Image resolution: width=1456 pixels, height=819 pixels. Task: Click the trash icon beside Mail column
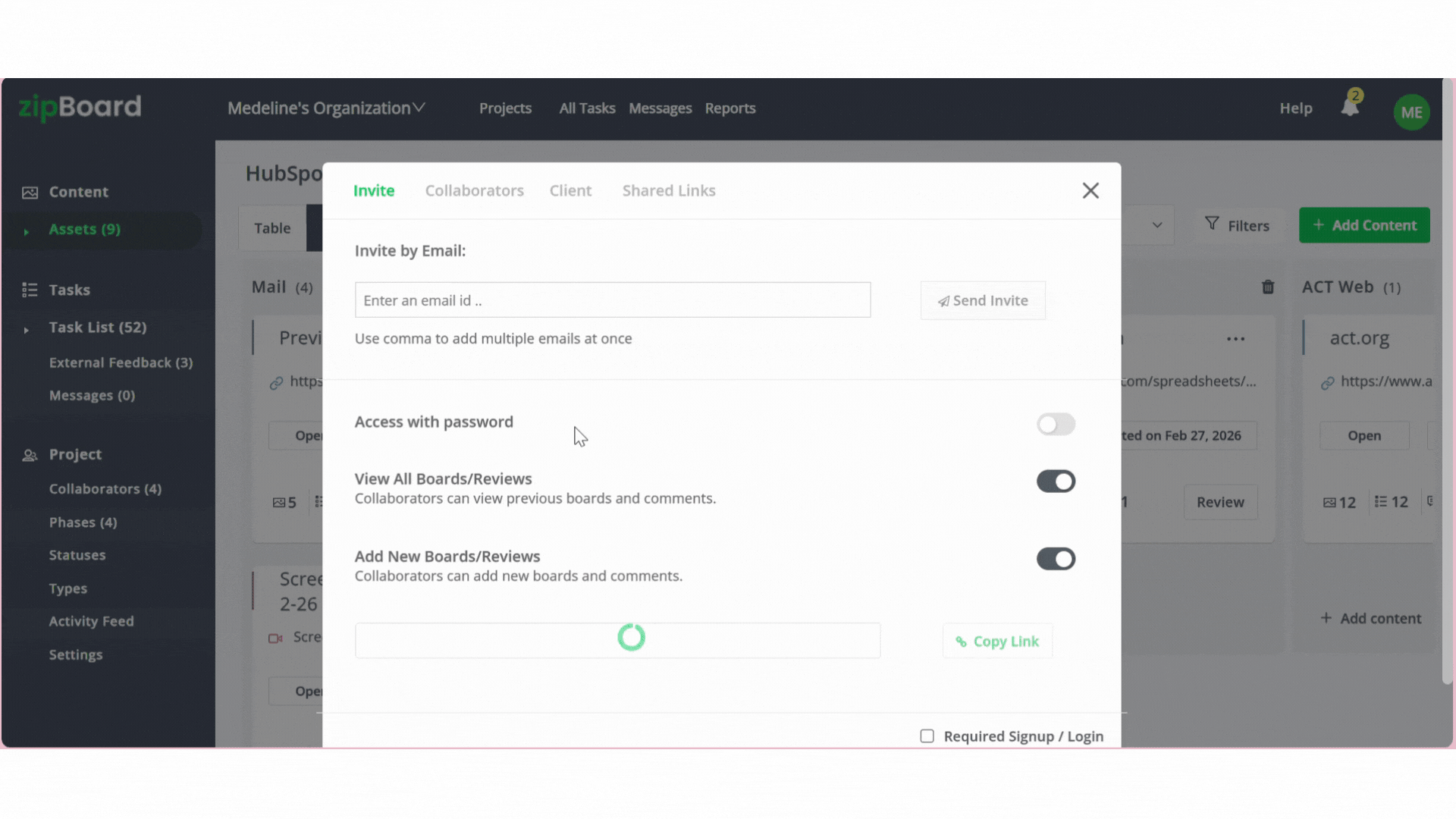tap(1268, 287)
